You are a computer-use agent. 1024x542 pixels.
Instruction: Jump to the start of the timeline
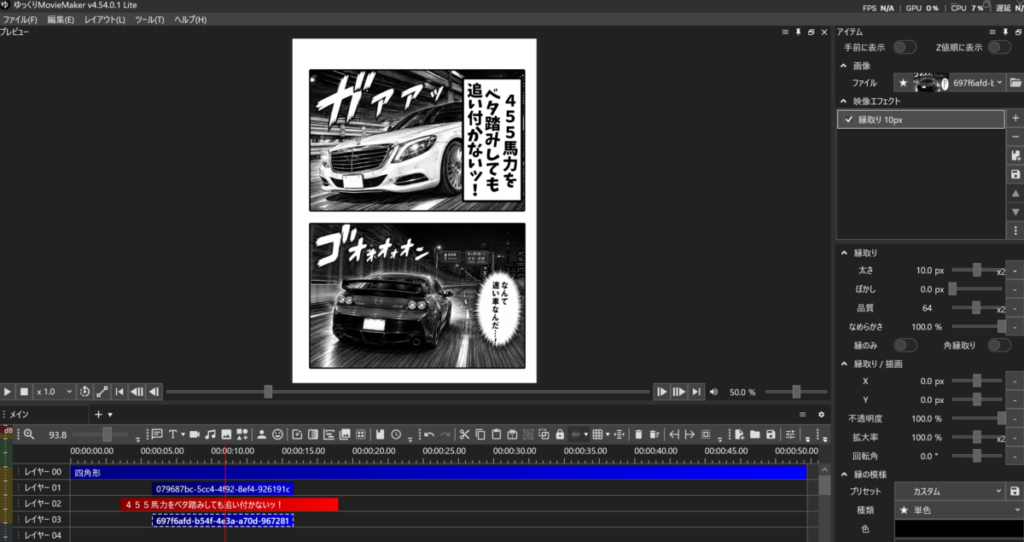[x=120, y=392]
